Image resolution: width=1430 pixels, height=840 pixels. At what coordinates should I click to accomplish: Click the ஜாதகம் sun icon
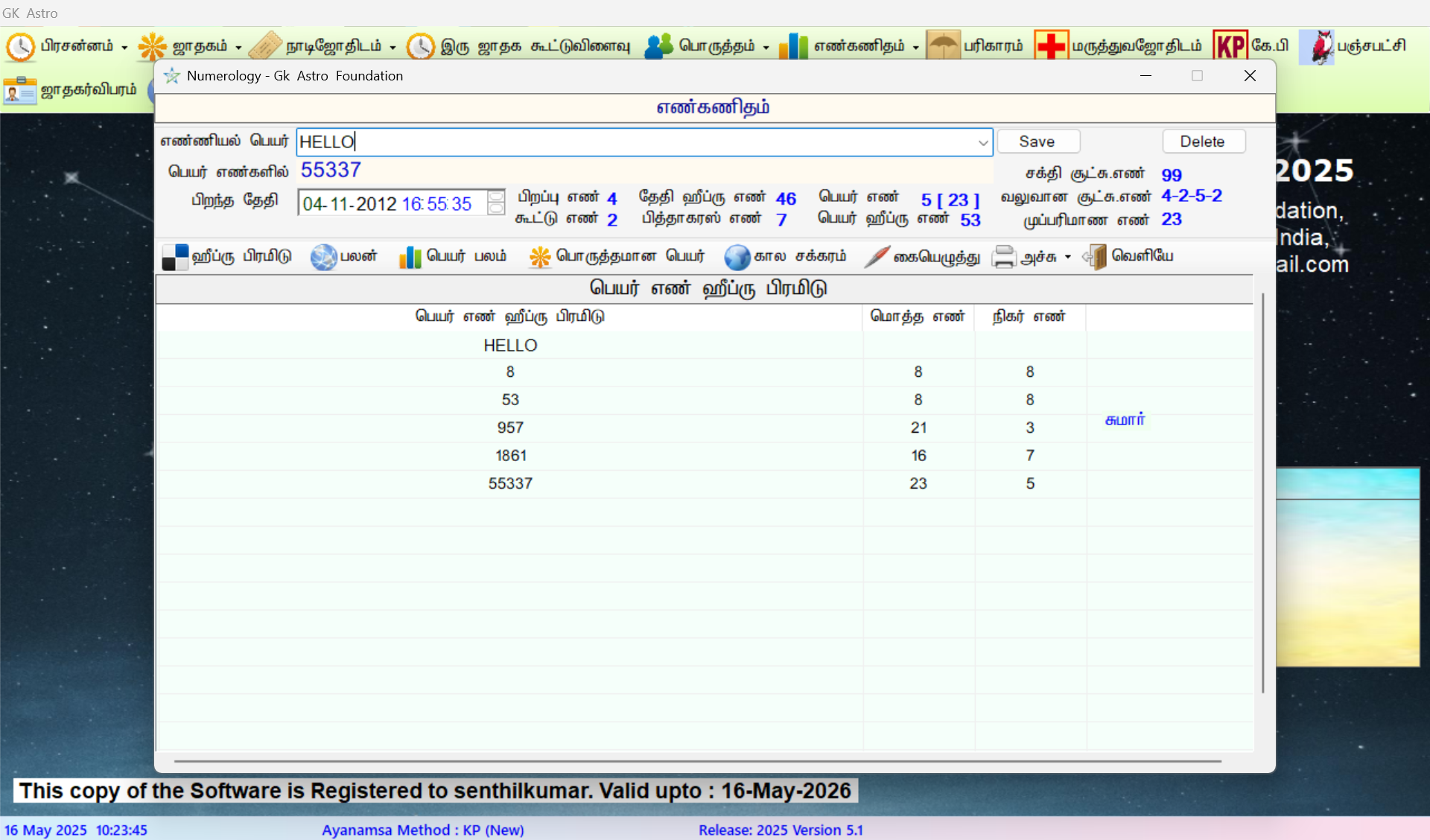[x=153, y=47]
